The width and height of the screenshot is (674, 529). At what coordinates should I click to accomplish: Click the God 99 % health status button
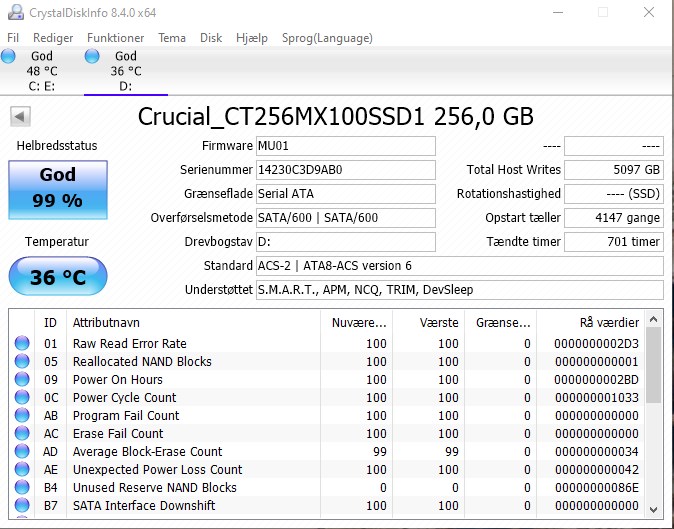click(x=58, y=190)
